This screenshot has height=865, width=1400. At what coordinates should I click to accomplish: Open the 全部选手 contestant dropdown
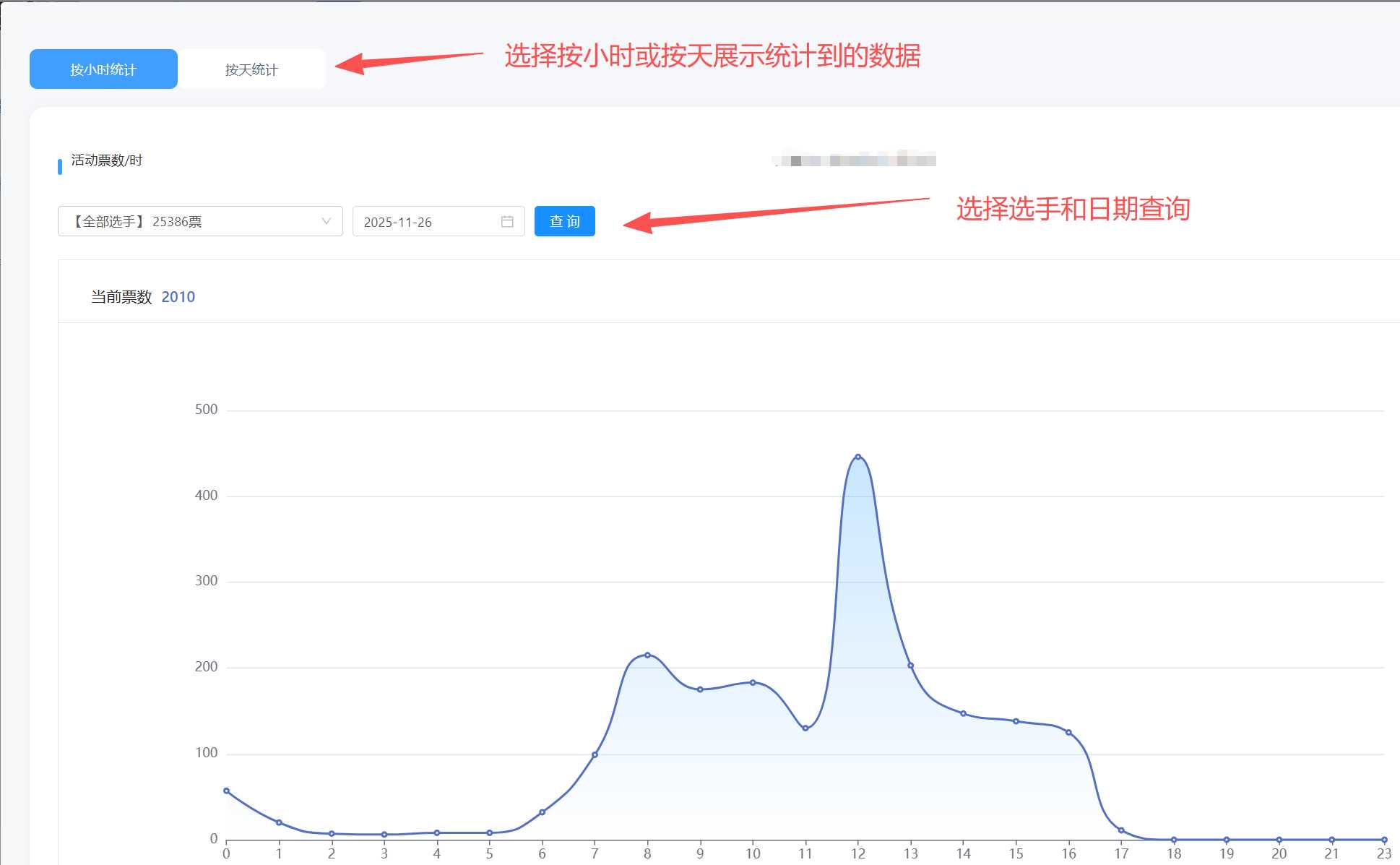coord(188,221)
